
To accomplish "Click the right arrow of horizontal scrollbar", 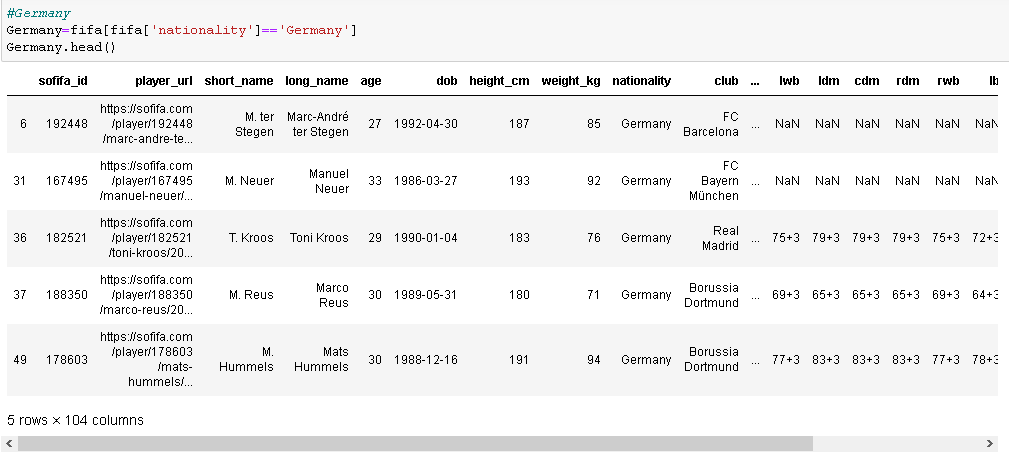I will tap(990, 443).
